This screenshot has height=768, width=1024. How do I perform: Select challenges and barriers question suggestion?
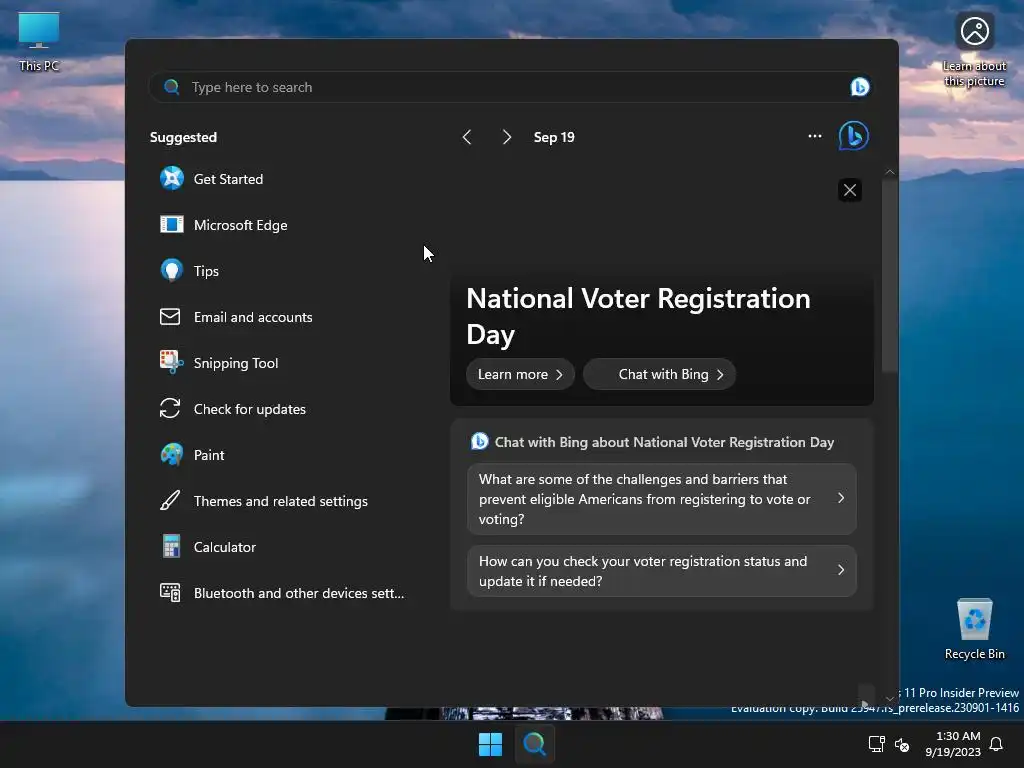pos(662,499)
